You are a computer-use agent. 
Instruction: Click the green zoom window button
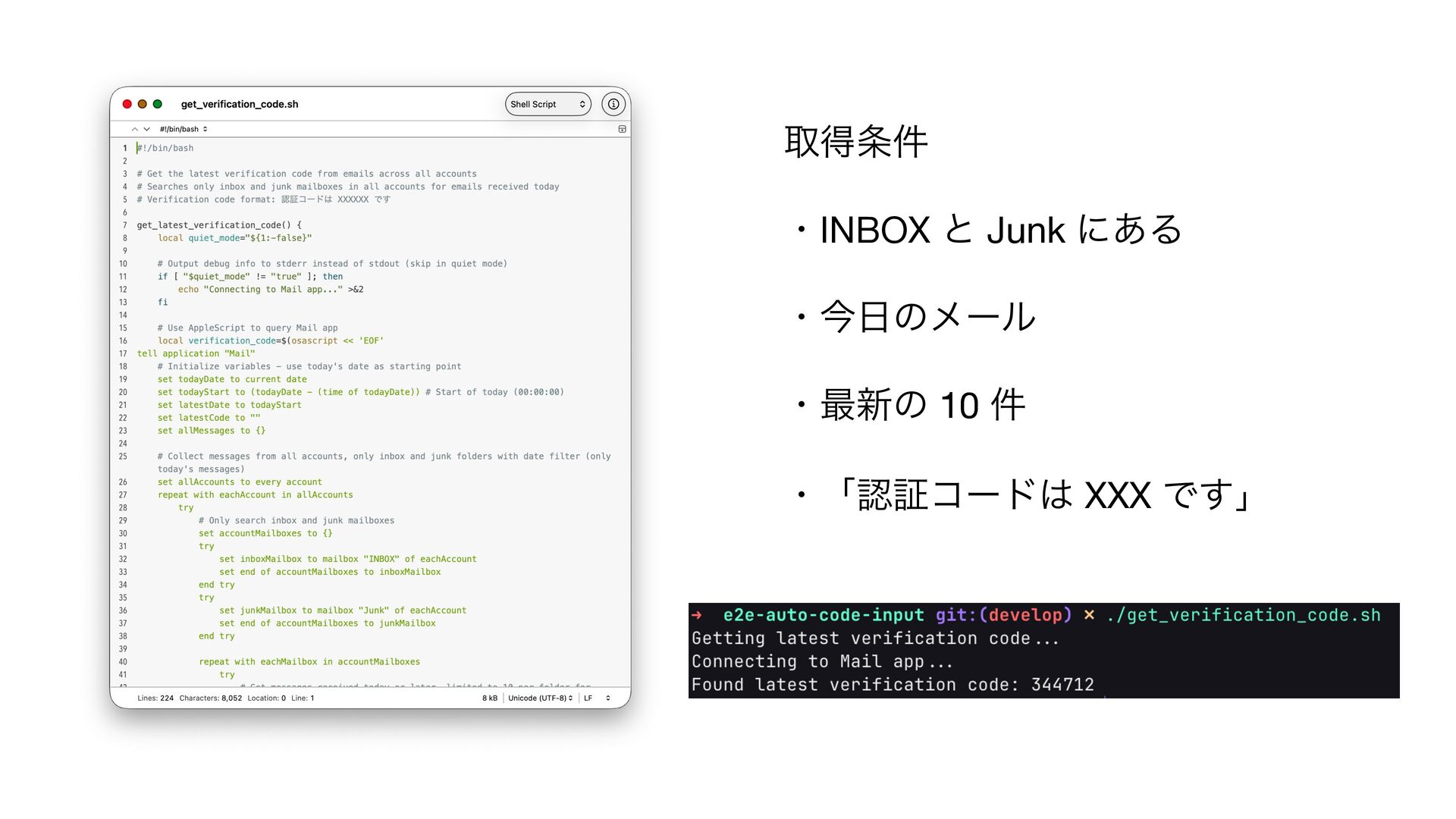click(x=158, y=105)
